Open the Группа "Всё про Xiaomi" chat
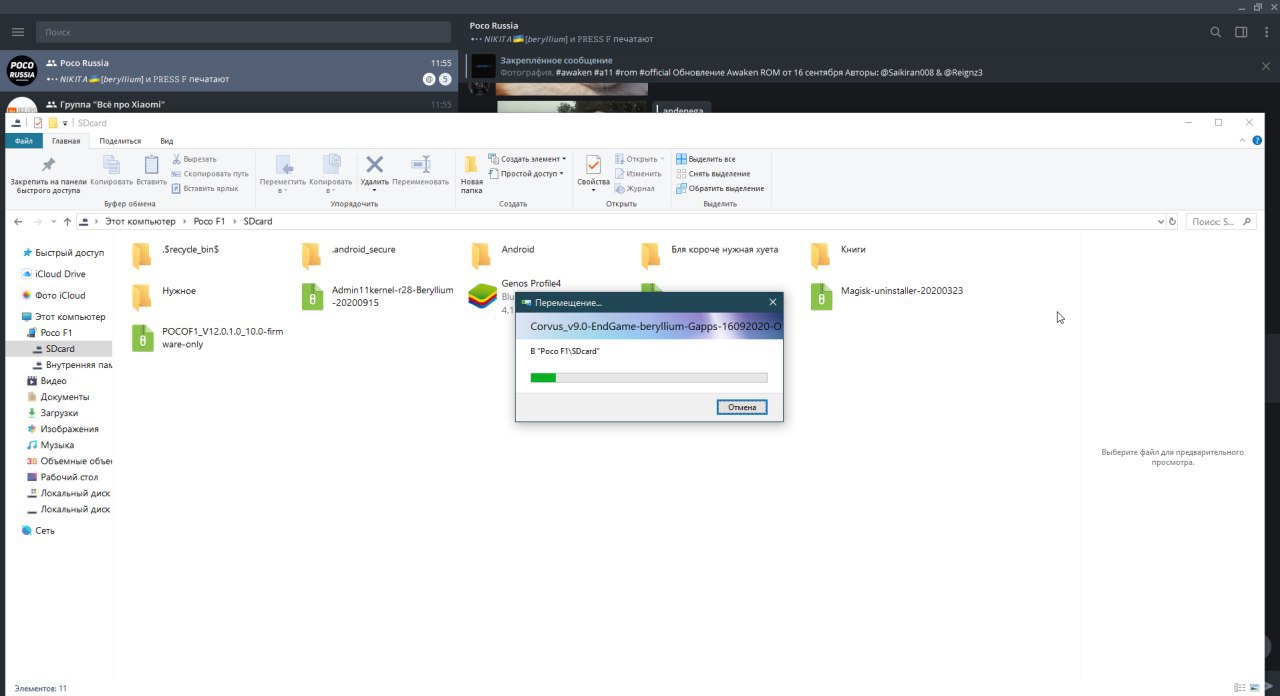The height and width of the screenshot is (696, 1280). pyautogui.click(x=229, y=104)
